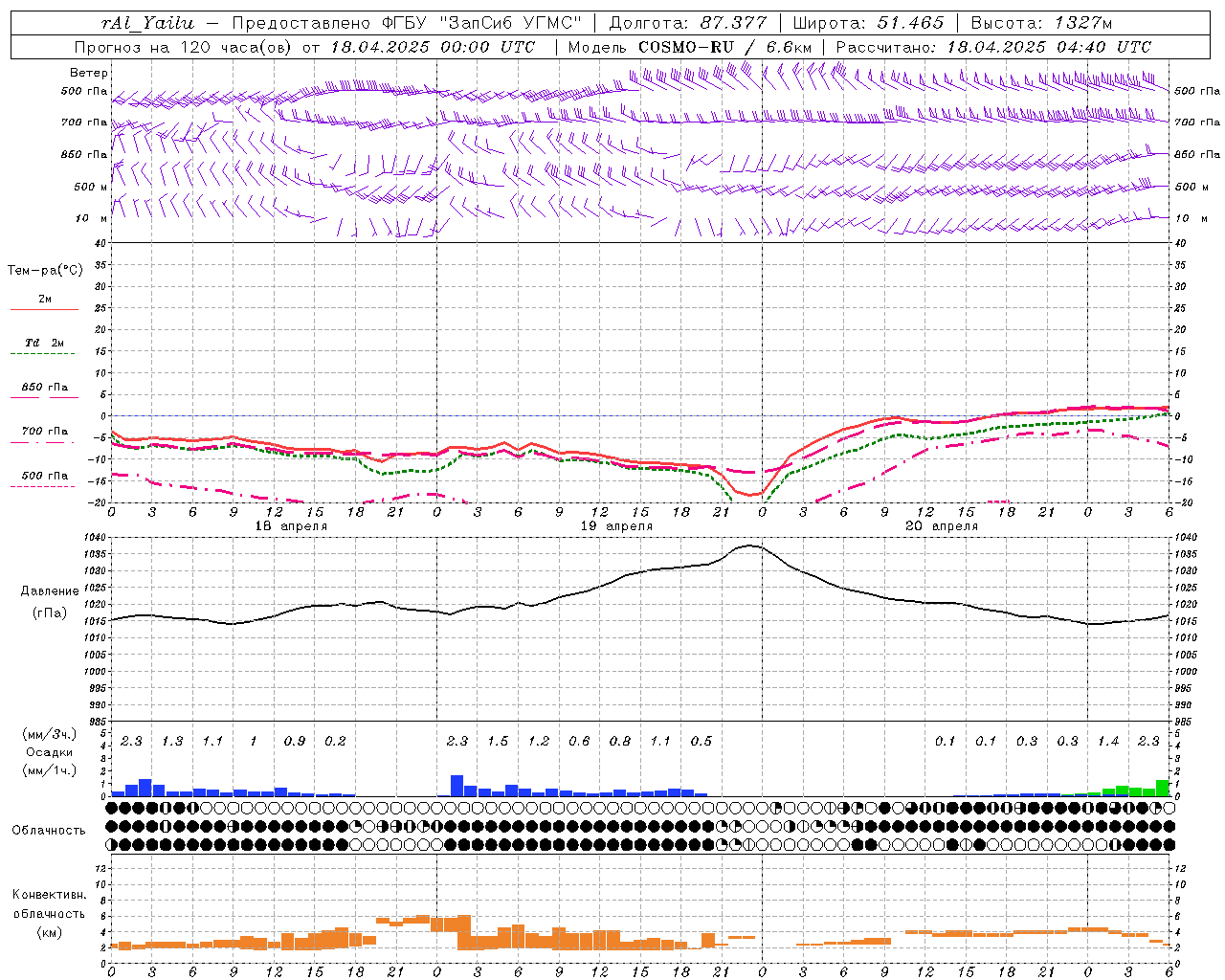This screenshot has height=980, width=1225.
Task: Select the Широта: 51.465 header field
Action: [x=868, y=23]
